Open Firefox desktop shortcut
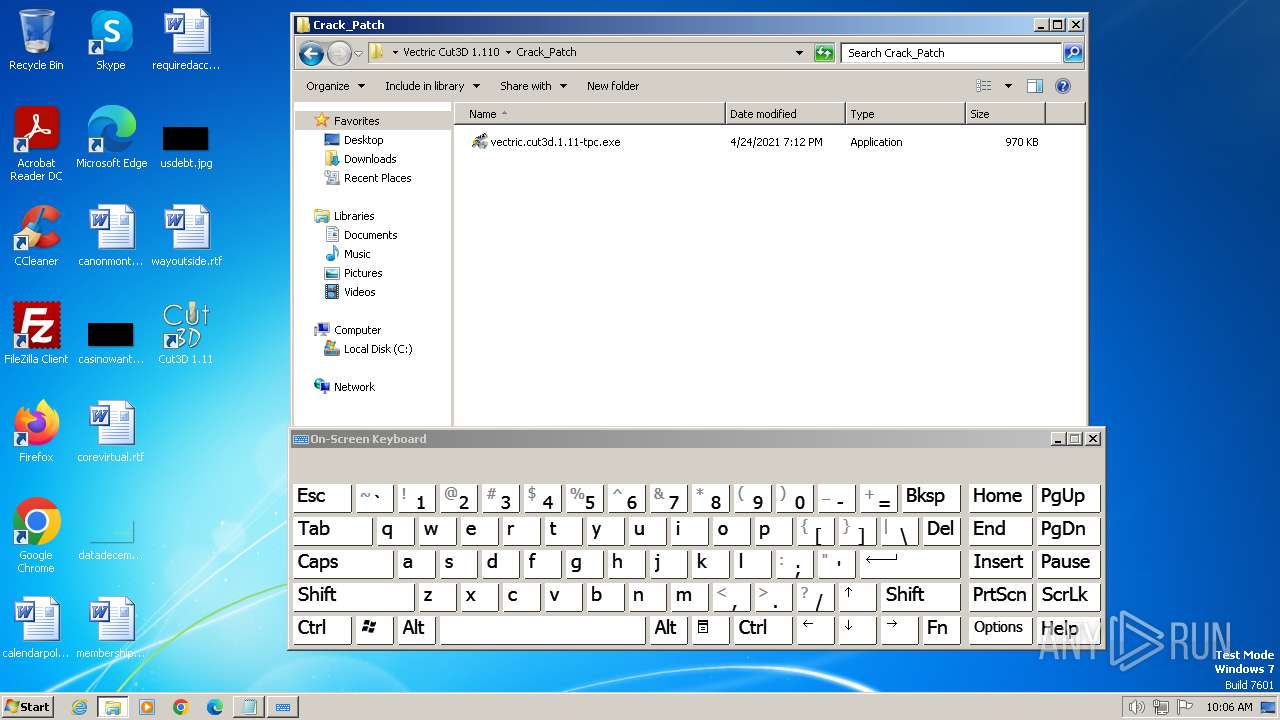This screenshot has width=1280, height=720. [x=36, y=432]
